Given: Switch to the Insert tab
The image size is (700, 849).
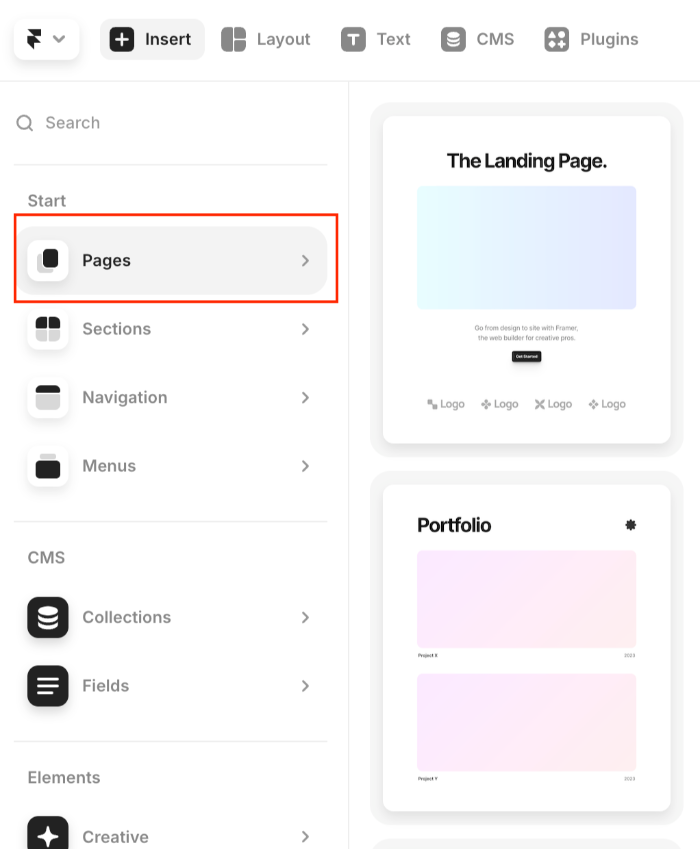Looking at the screenshot, I should coord(152,39).
